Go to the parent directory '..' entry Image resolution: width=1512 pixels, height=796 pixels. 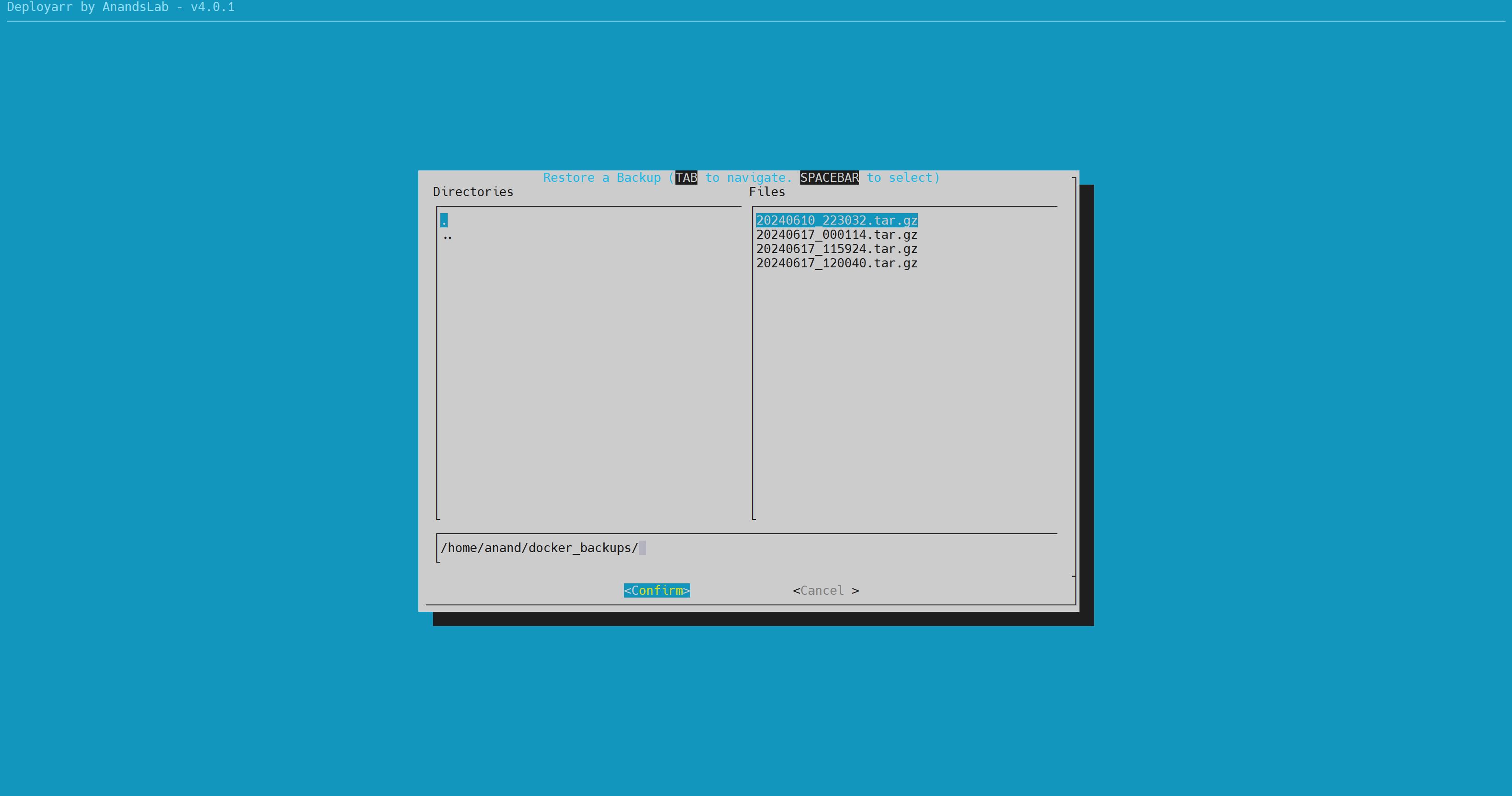447,235
